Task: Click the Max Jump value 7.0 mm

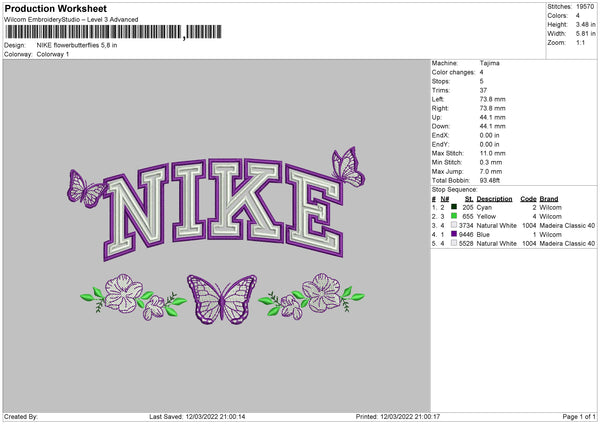Action: coord(491,171)
